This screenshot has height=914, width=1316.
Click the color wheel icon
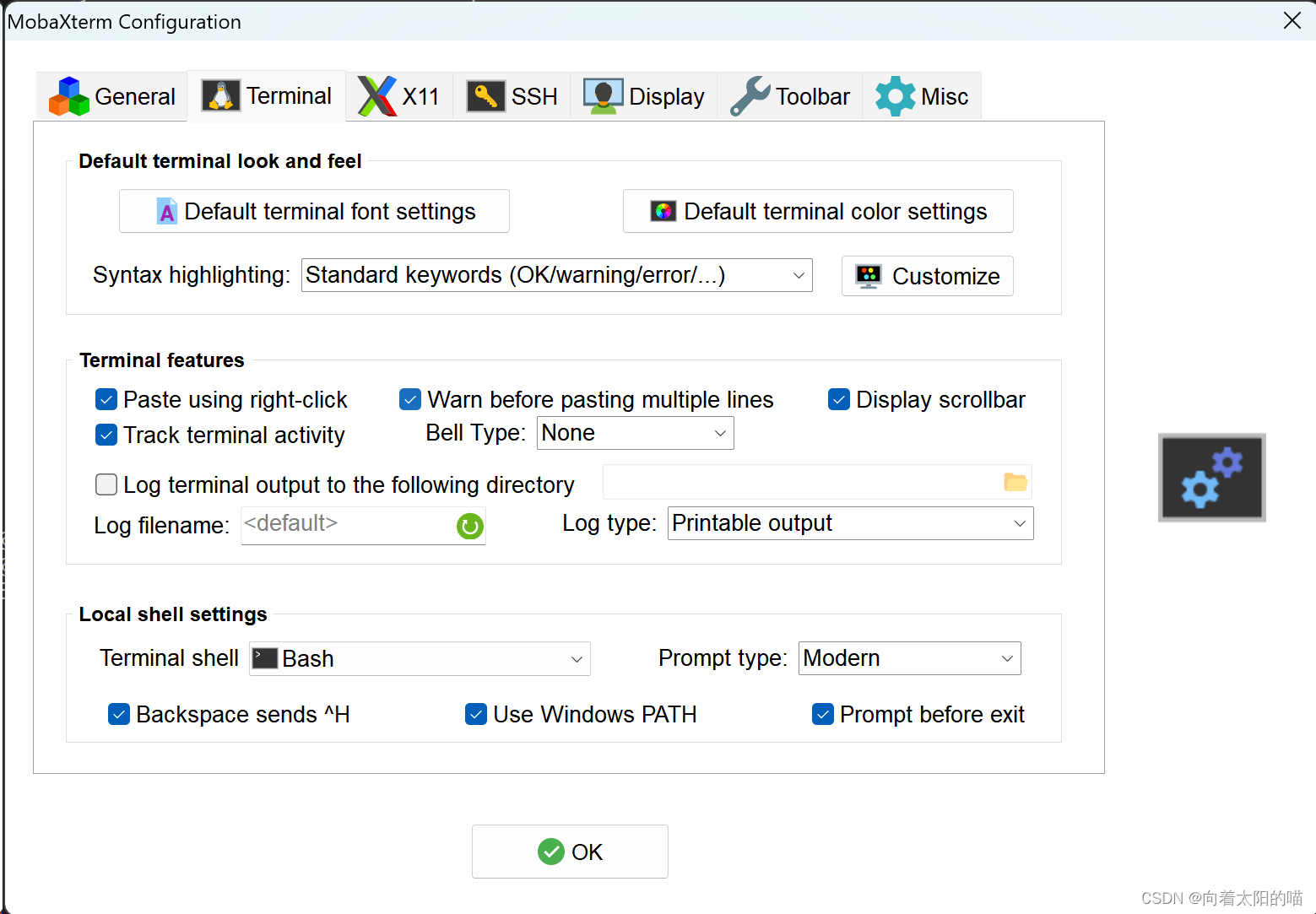coord(663,211)
